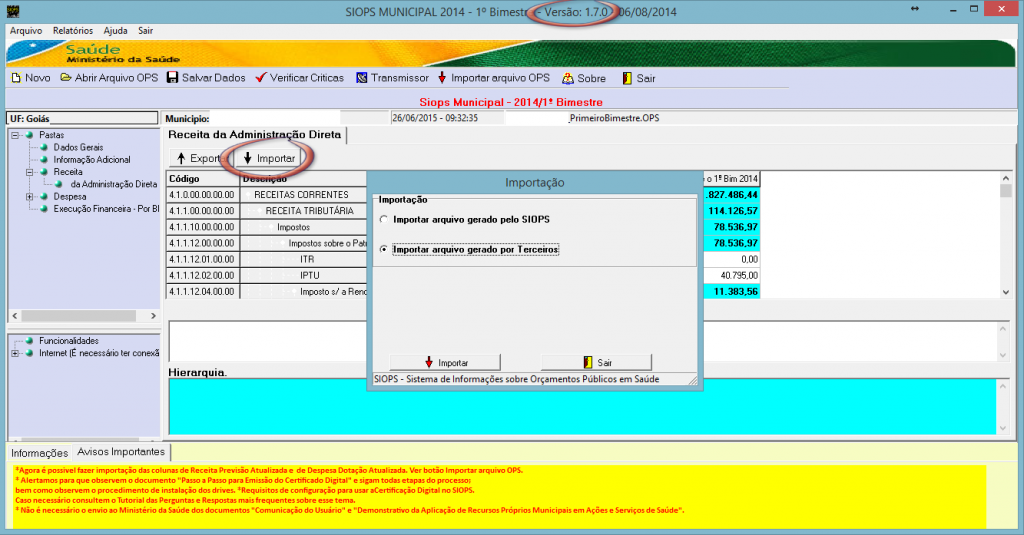Select Execução Financeira tree item

[106, 209]
